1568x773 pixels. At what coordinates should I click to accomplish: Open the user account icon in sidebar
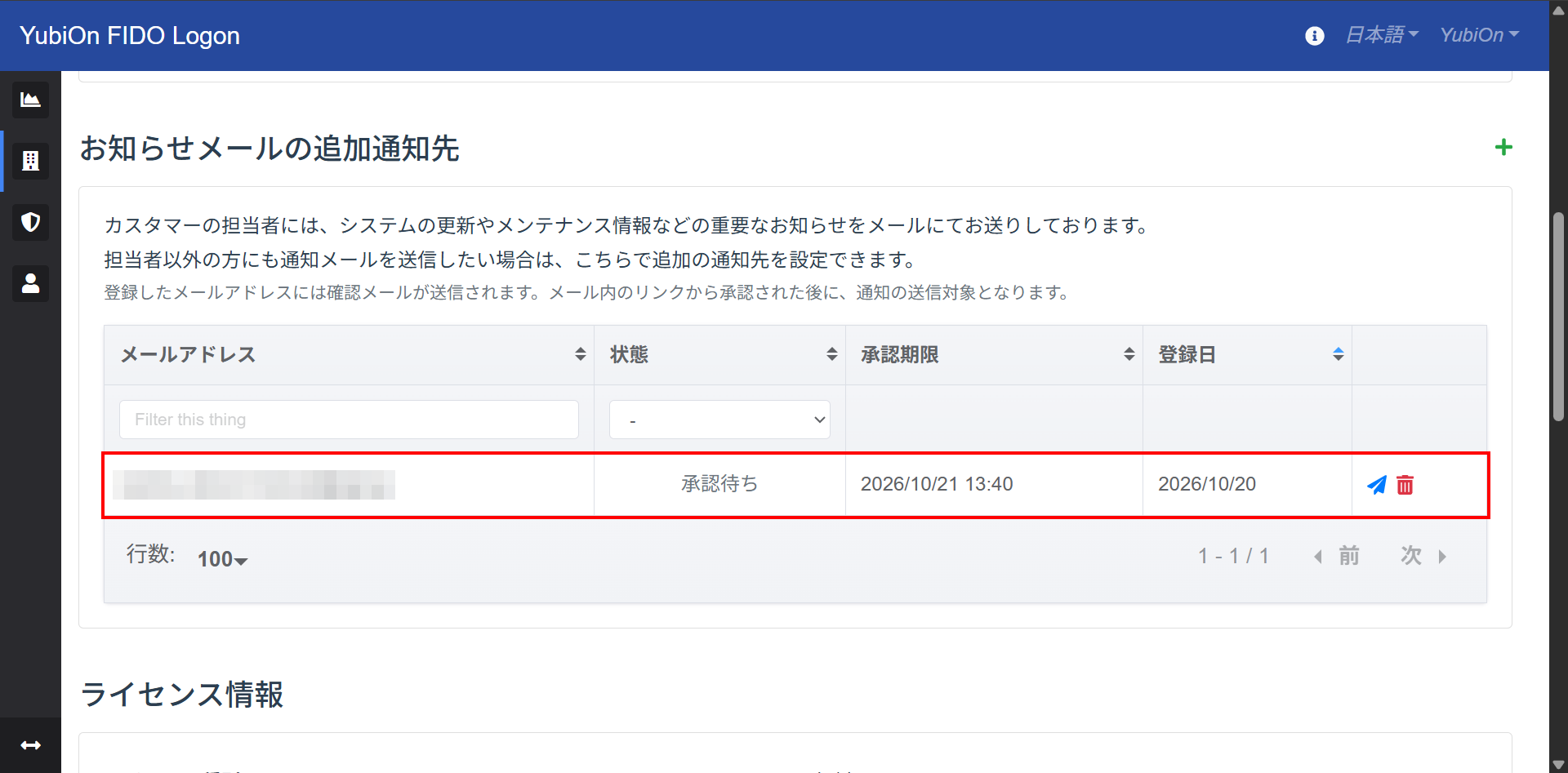click(x=30, y=283)
